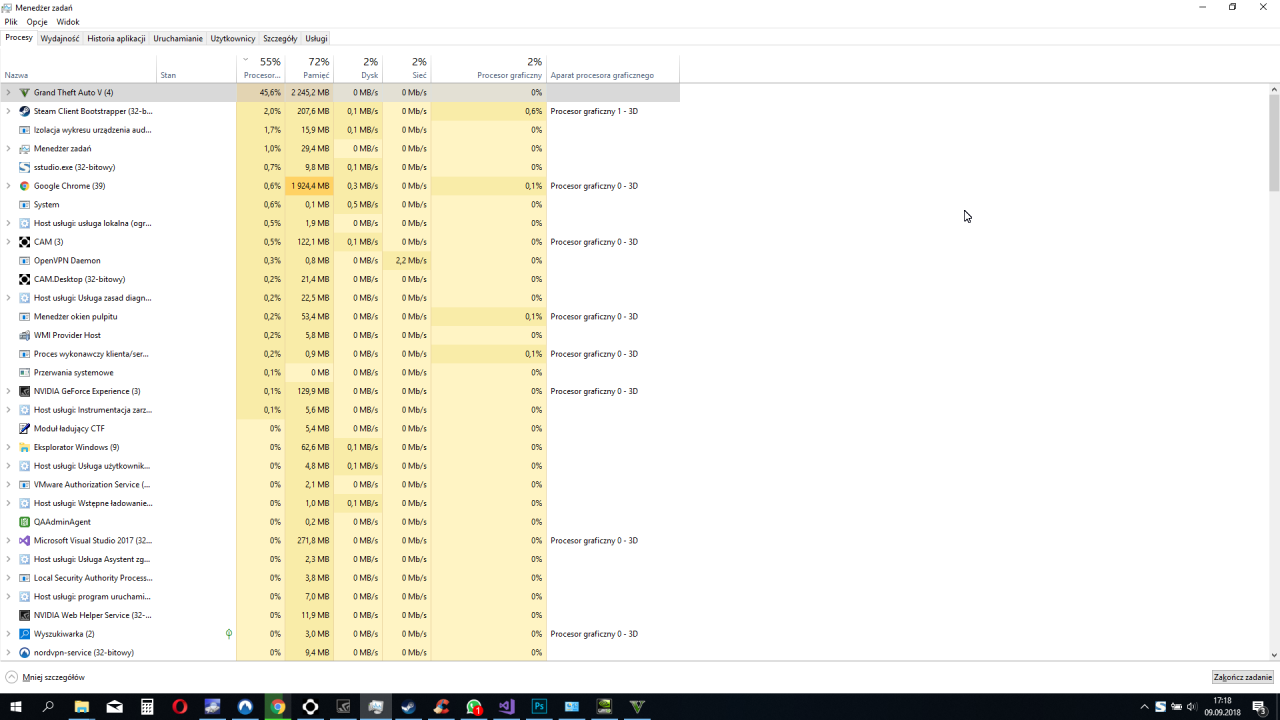Select the Local Security Authority Process row
This screenshot has height=720, width=1280.
pos(340,578)
